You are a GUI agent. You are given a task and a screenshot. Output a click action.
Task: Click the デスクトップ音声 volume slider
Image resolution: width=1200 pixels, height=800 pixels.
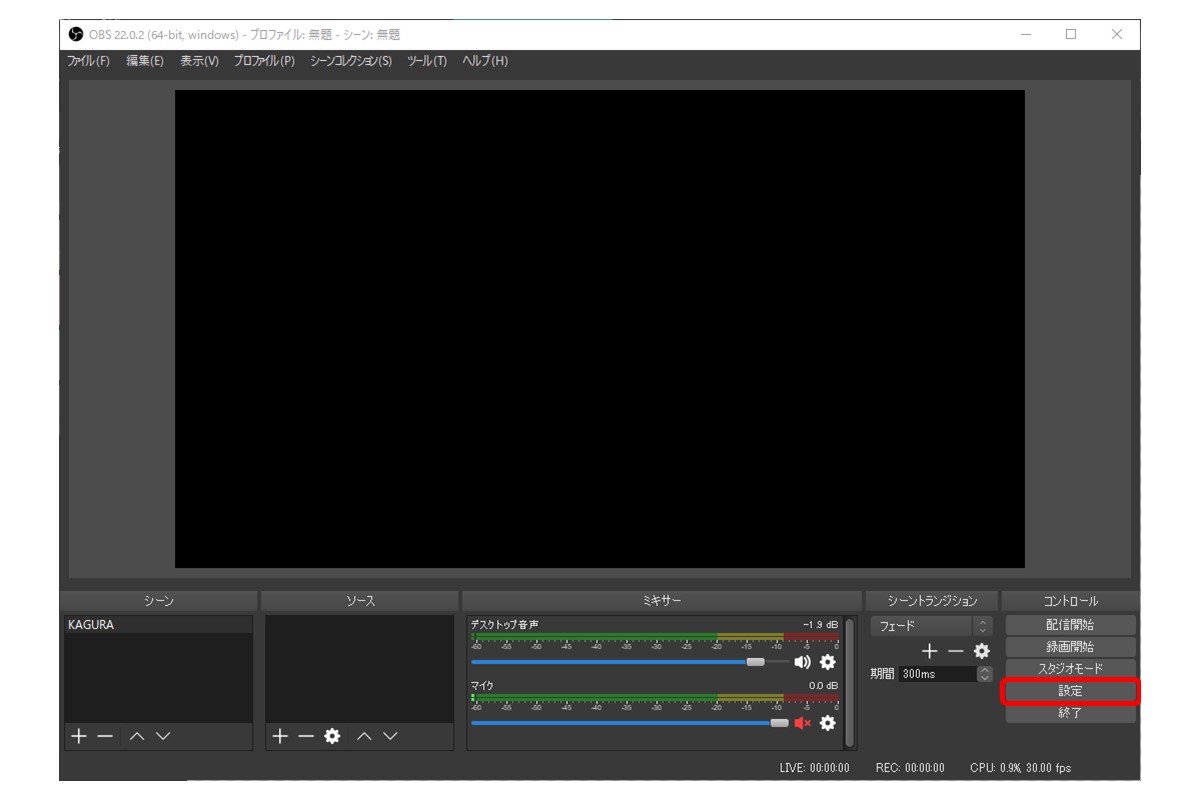629,662
